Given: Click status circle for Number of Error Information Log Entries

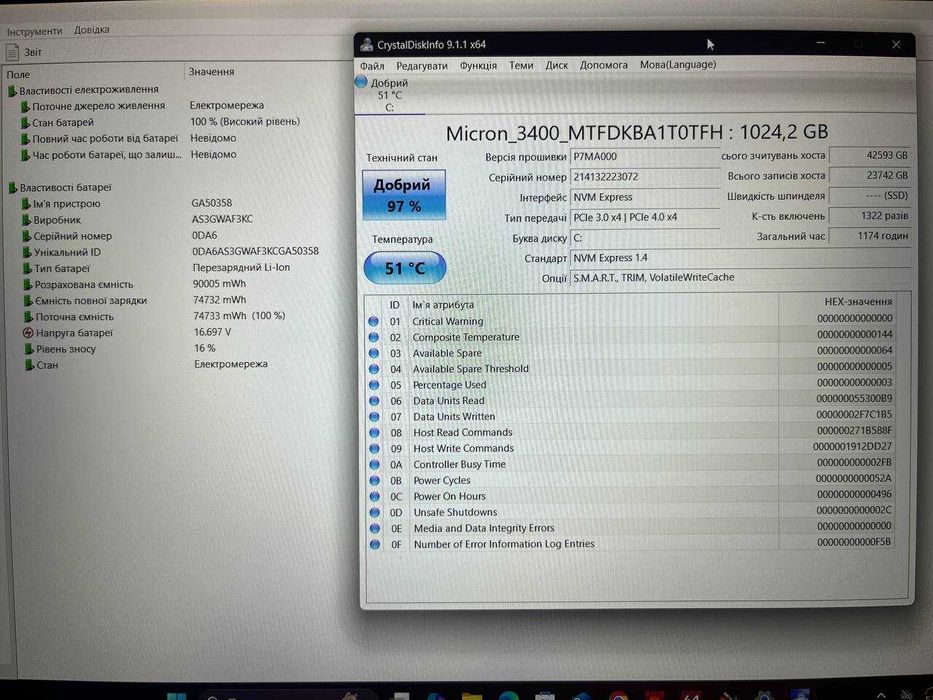Looking at the screenshot, I should (x=375, y=544).
